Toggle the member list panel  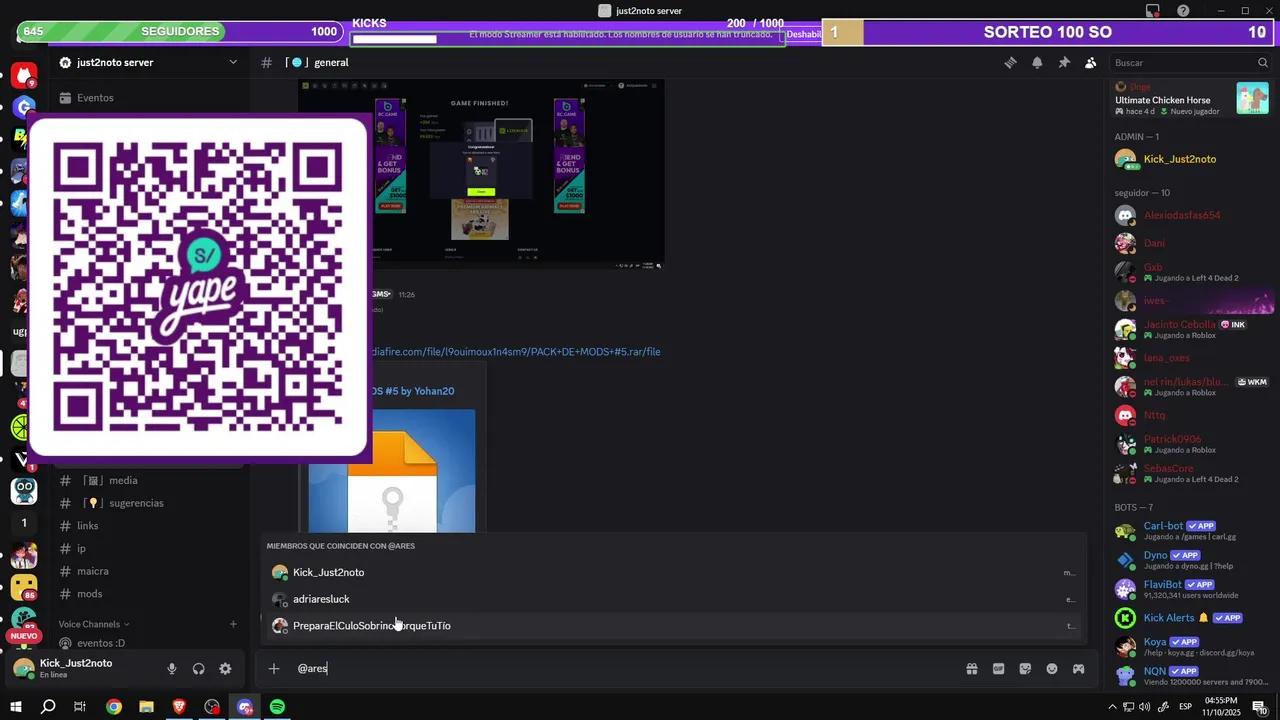pos(1091,62)
